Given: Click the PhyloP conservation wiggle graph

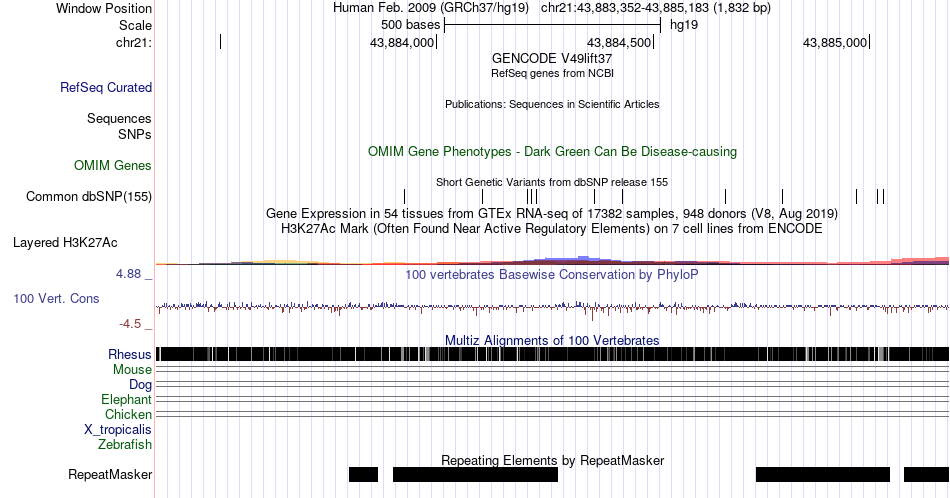Looking at the screenshot, I should coord(552,308).
